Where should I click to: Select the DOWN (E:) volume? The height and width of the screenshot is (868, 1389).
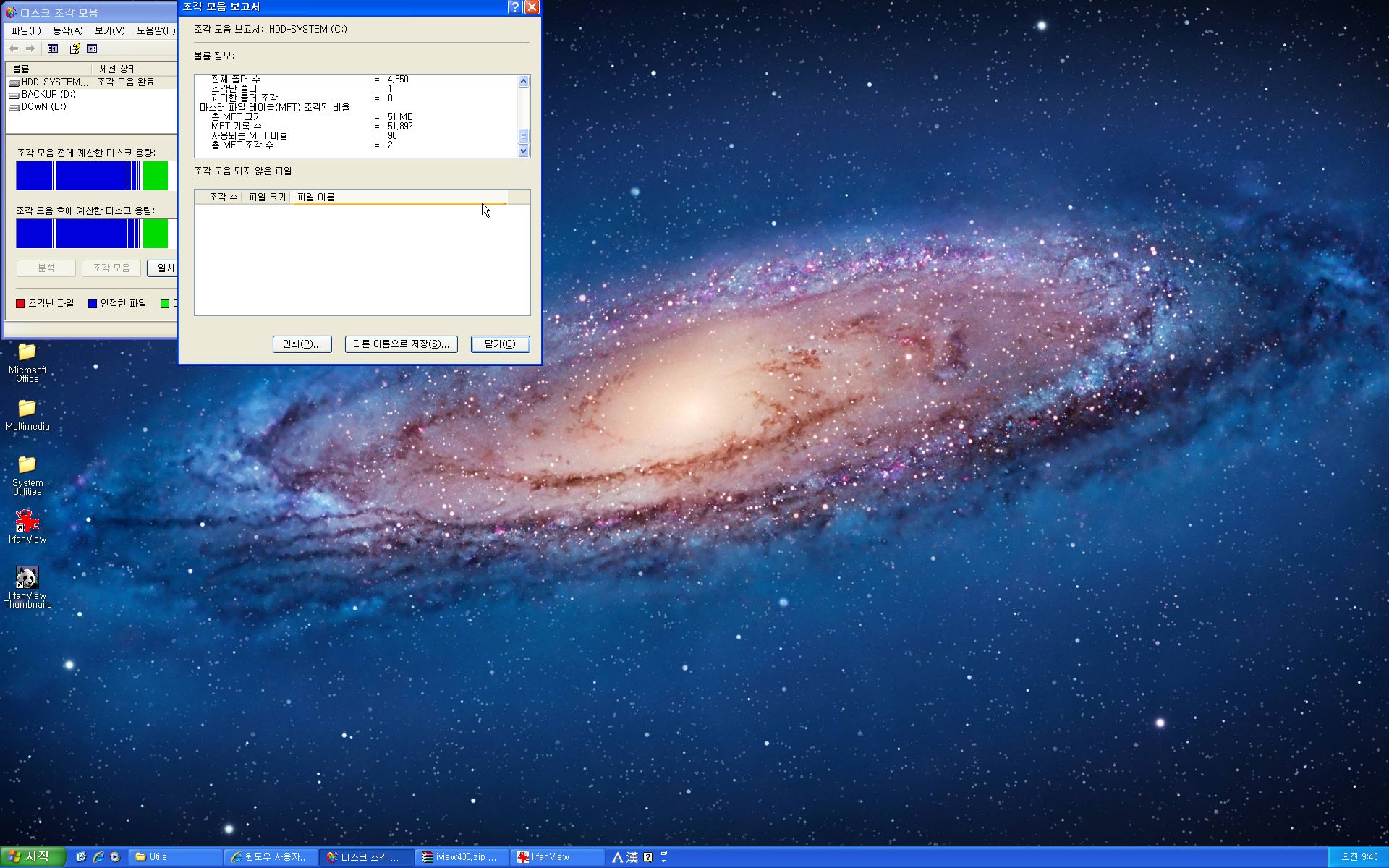37,106
